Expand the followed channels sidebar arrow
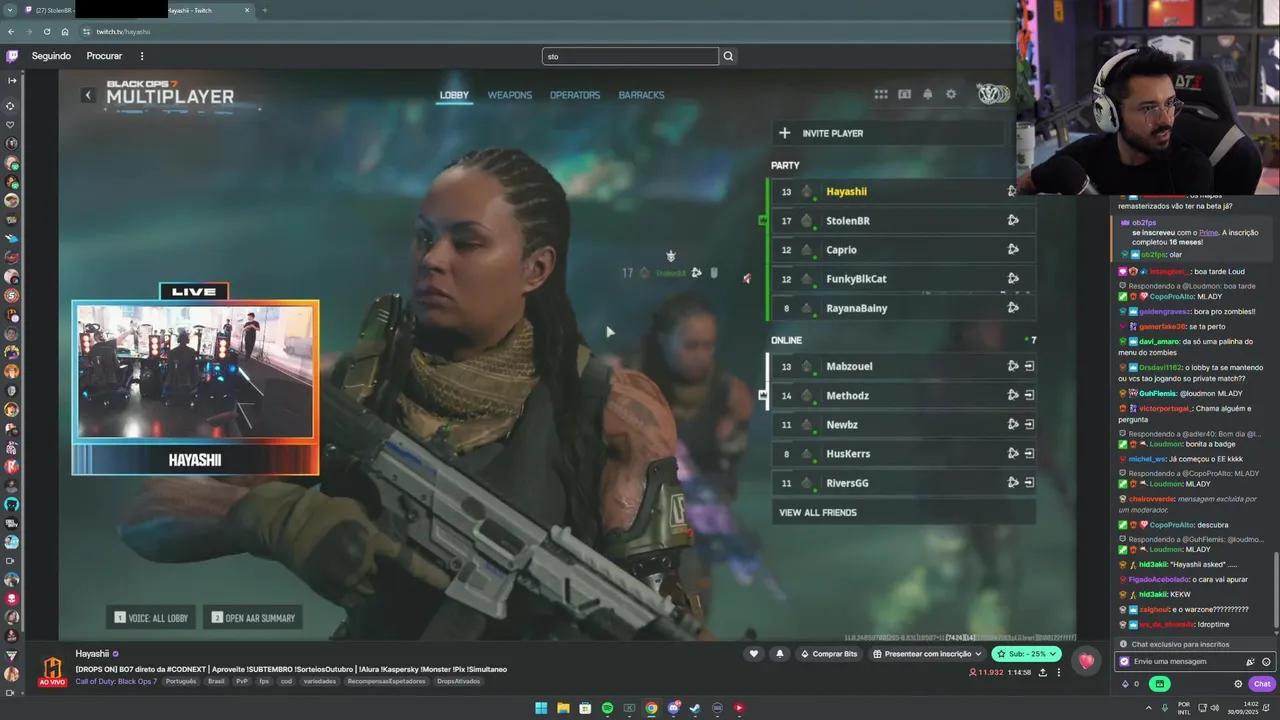Screen dimensions: 1280x720 coord(12,80)
